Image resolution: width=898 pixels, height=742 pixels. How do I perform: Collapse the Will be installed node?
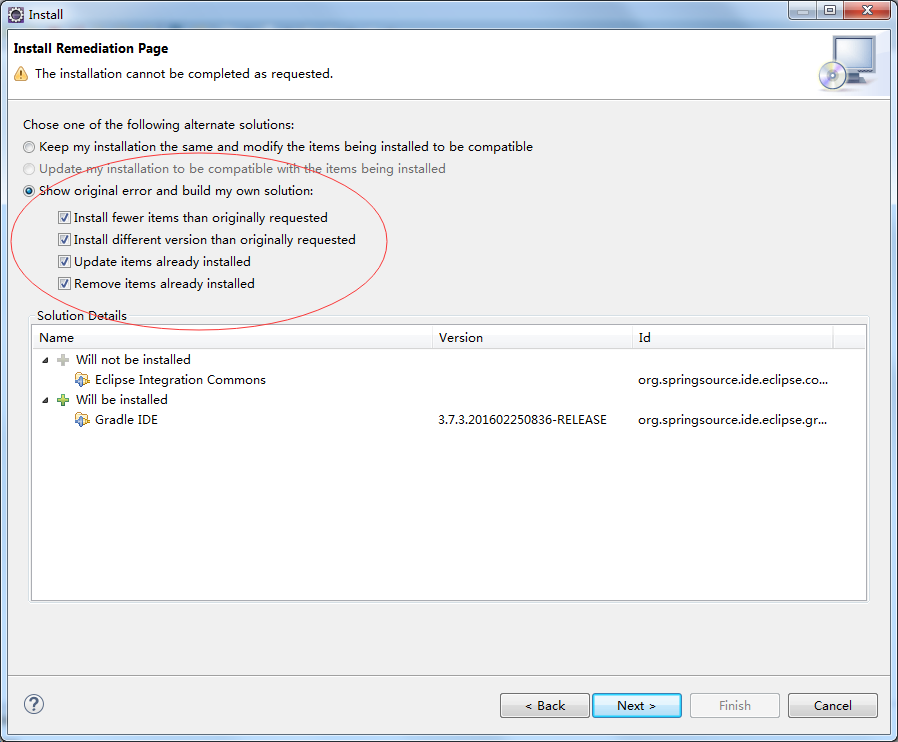pos(45,400)
